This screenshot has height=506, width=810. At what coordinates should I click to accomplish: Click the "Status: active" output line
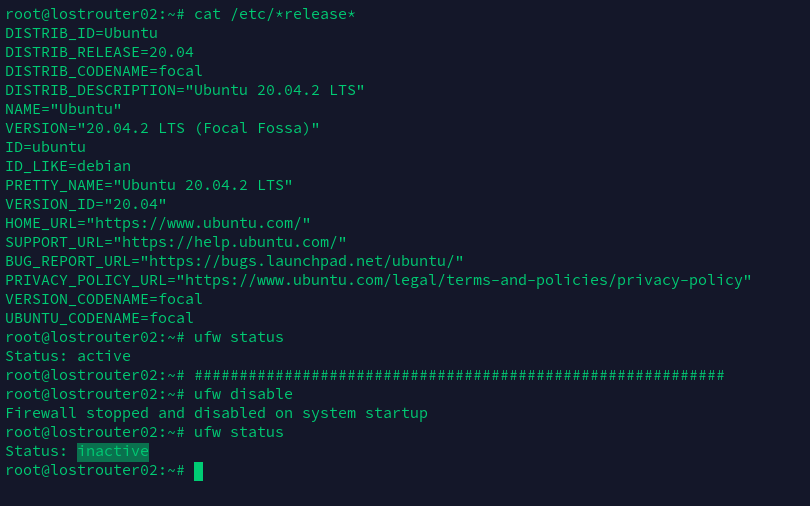pos(68,356)
